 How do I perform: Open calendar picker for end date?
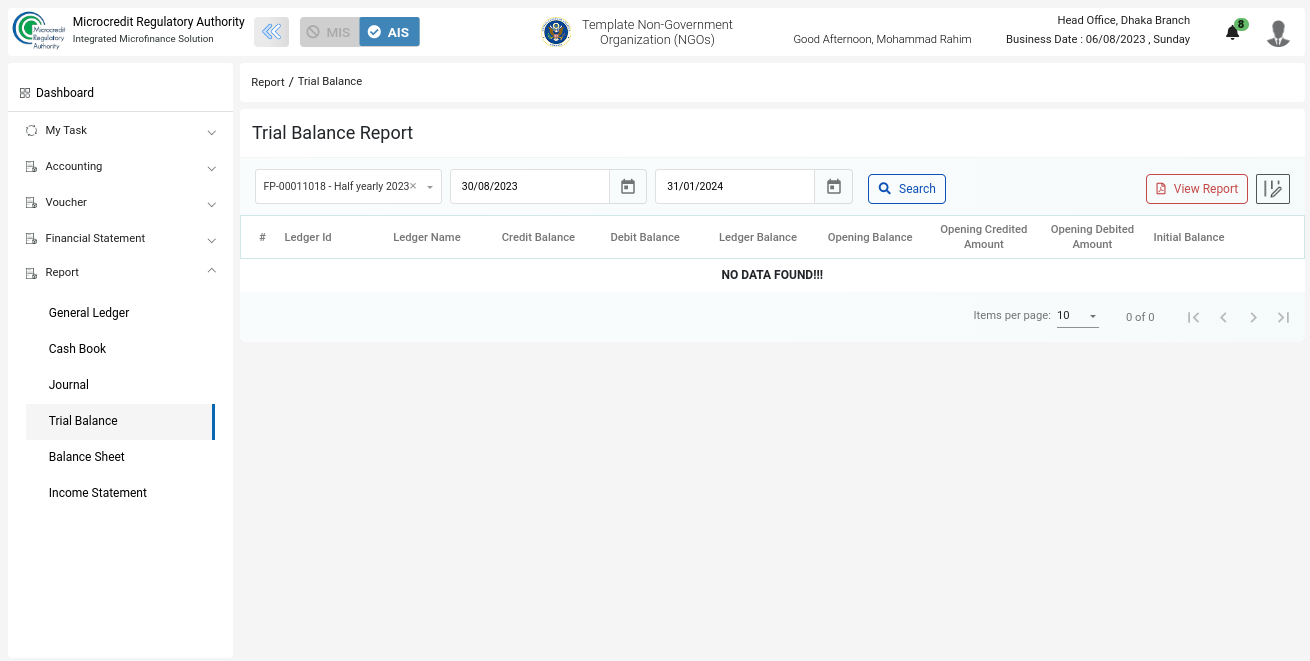833,187
